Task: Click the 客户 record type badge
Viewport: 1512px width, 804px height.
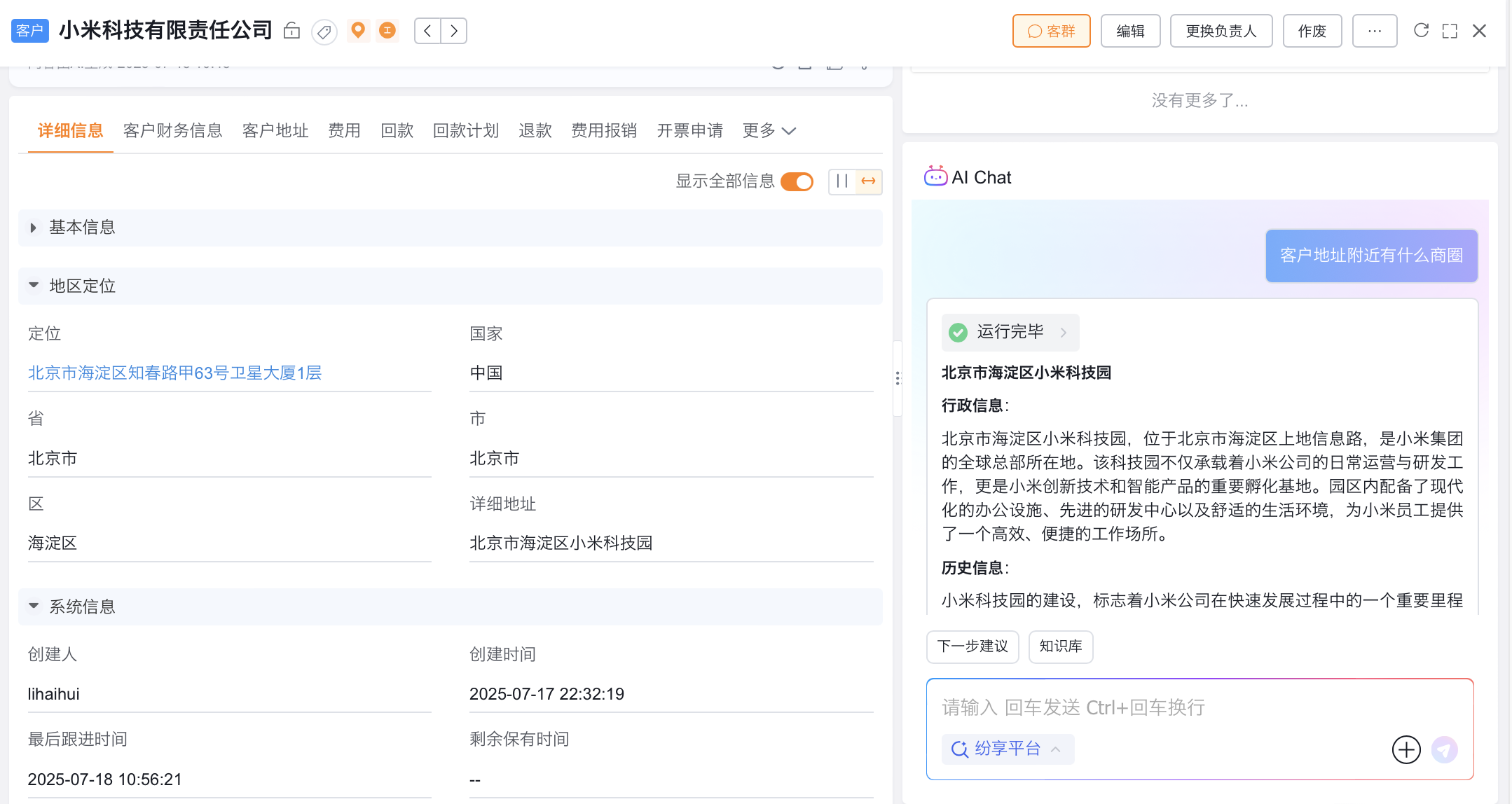Action: [x=29, y=31]
